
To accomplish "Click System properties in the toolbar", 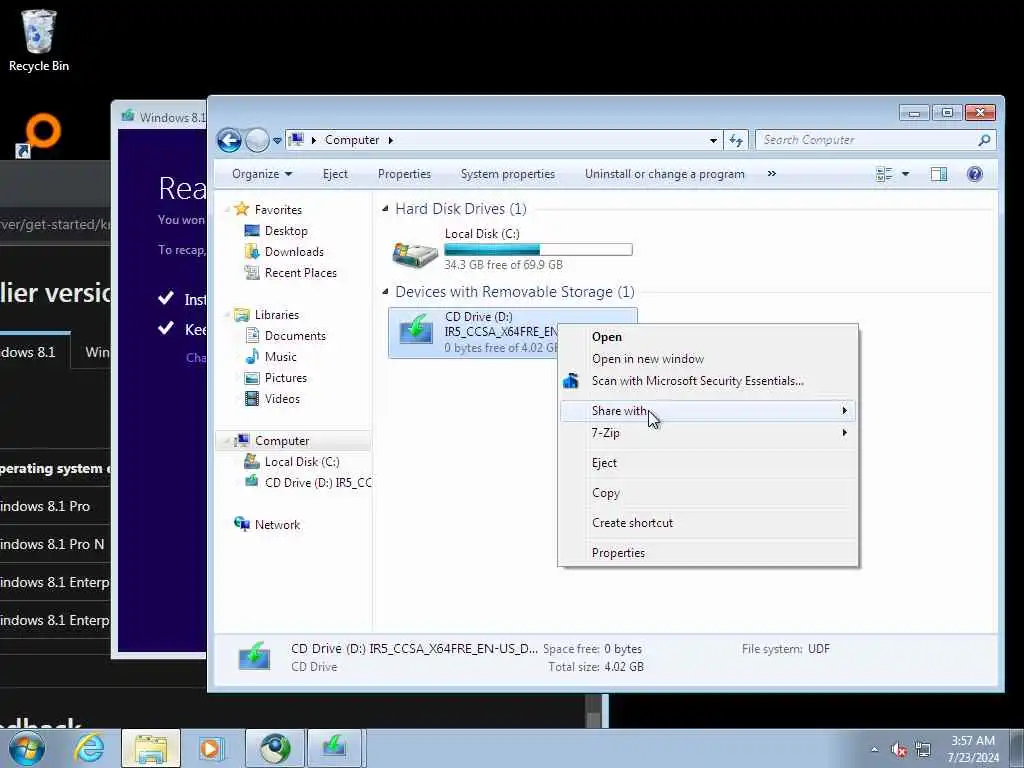I will tap(507, 174).
